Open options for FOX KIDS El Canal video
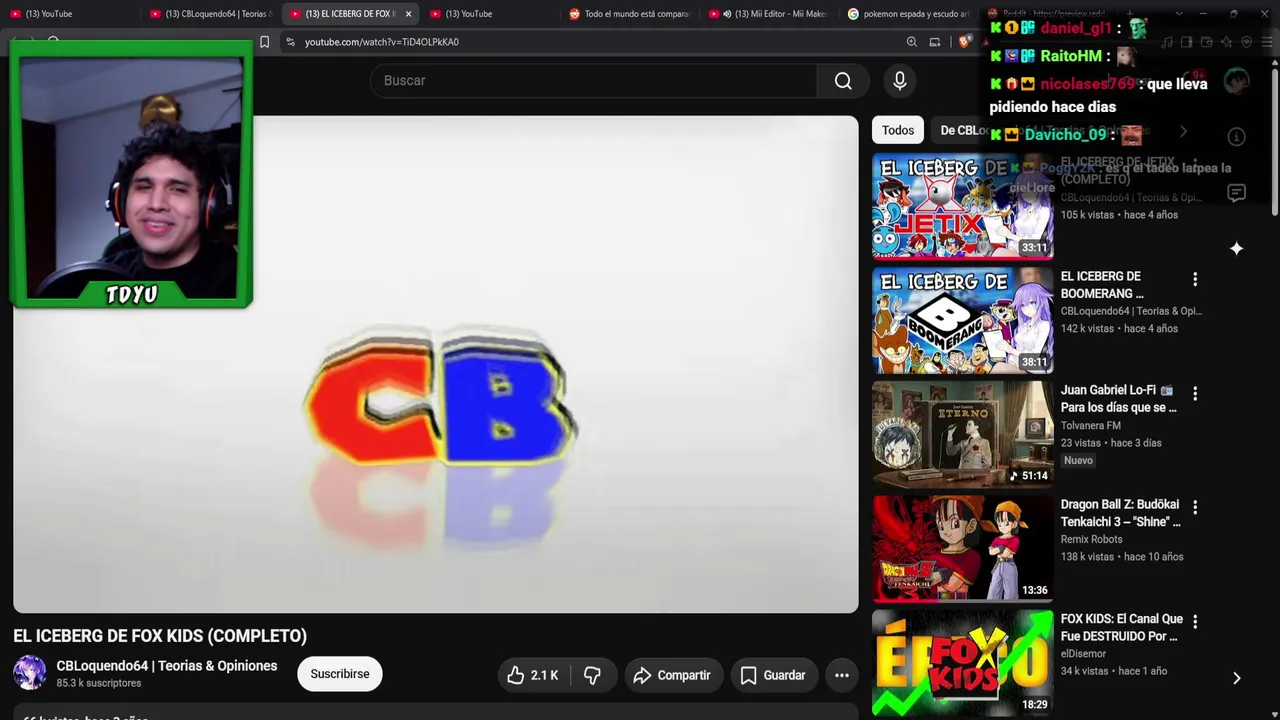This screenshot has width=1280, height=720. point(1194,621)
